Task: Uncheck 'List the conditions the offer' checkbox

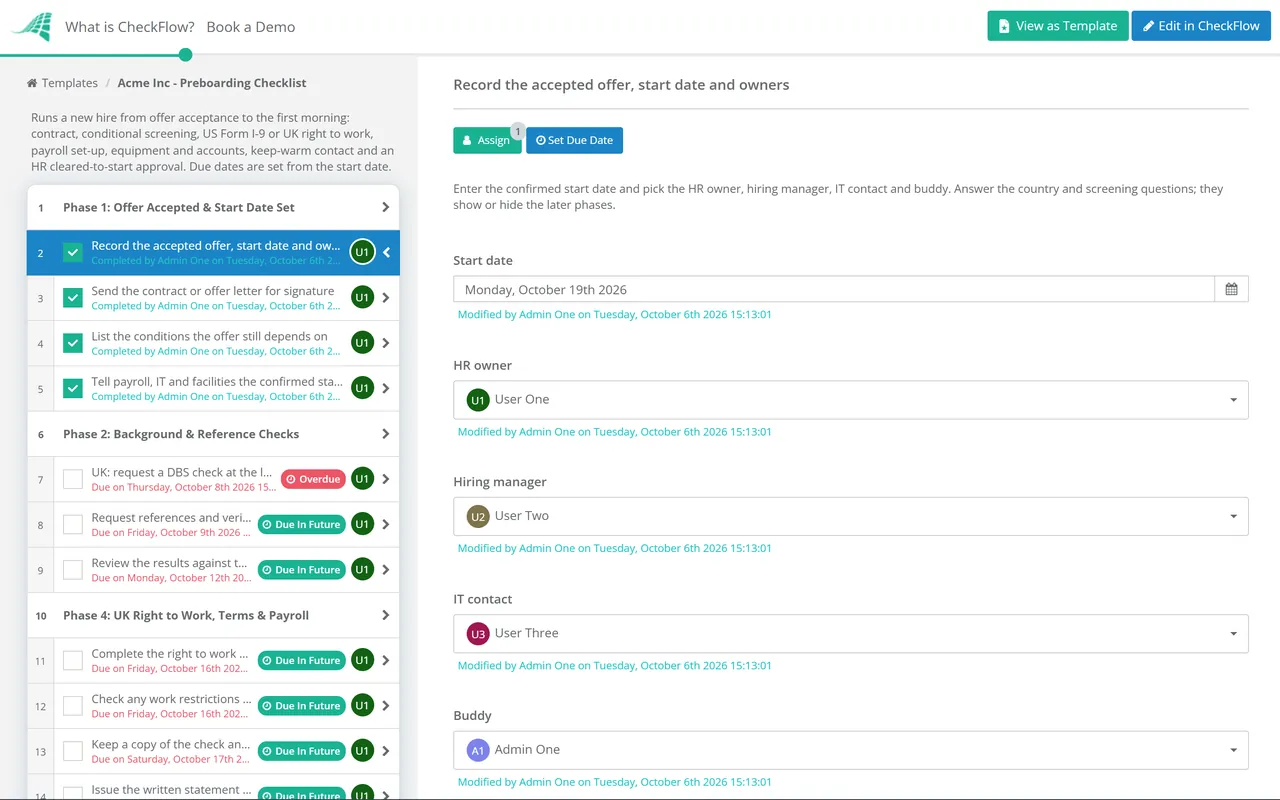Action: pos(73,343)
